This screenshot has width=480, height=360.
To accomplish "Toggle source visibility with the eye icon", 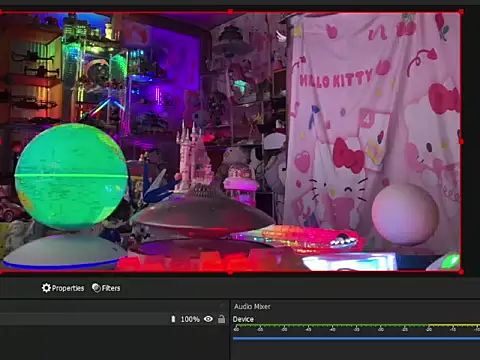I will (208, 319).
